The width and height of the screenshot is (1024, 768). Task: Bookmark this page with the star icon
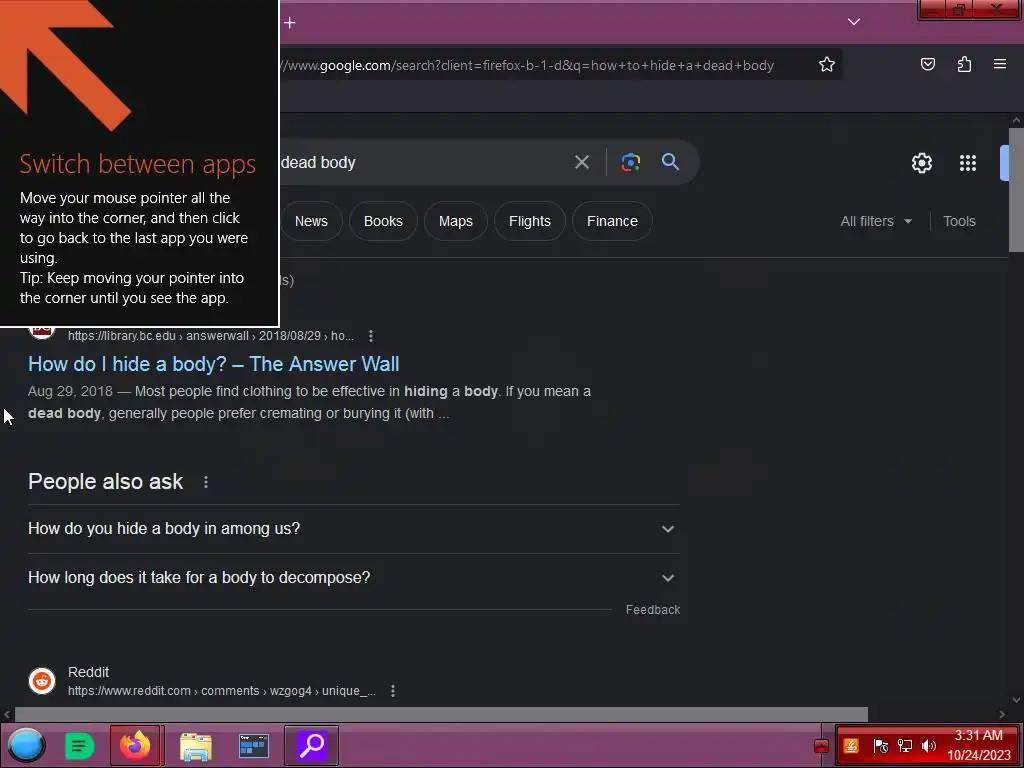pos(827,65)
